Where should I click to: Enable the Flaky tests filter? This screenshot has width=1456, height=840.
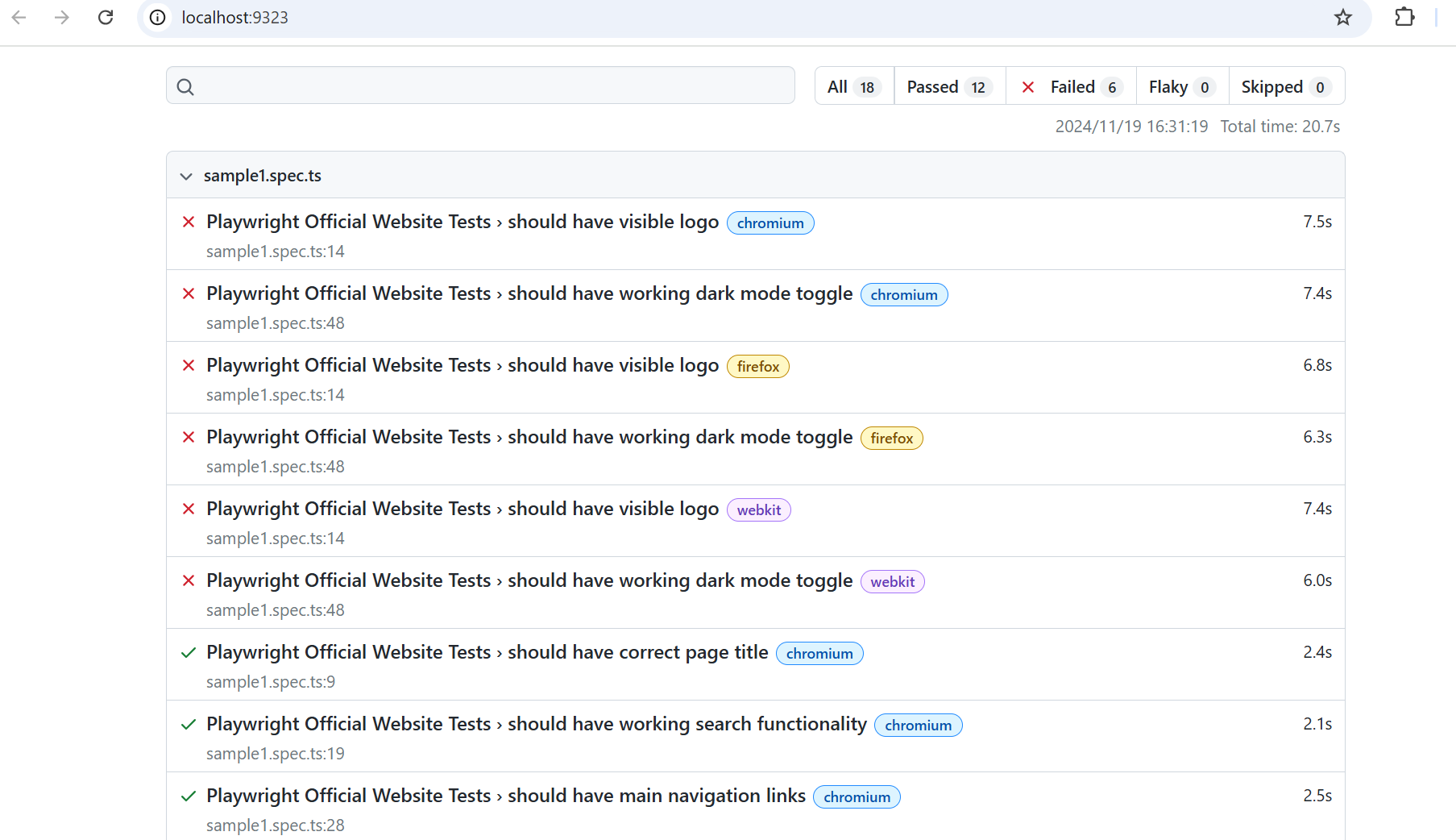1169,86
